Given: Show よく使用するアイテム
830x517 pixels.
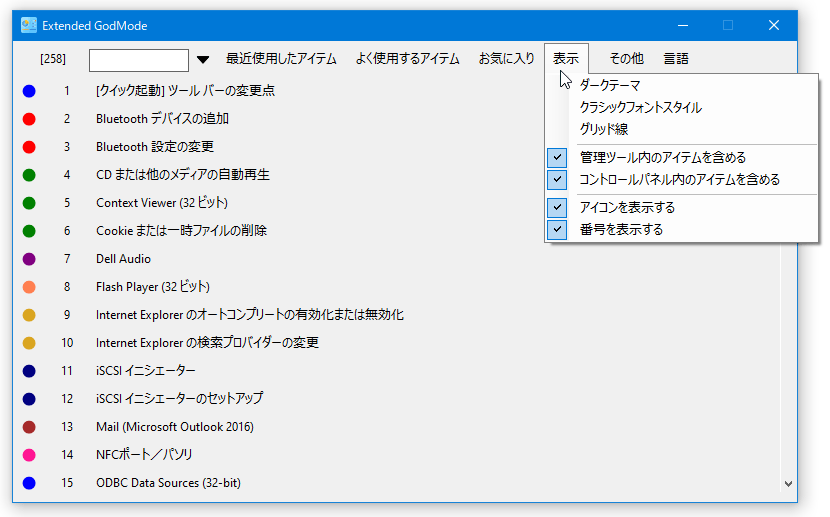Looking at the screenshot, I should click(407, 59).
